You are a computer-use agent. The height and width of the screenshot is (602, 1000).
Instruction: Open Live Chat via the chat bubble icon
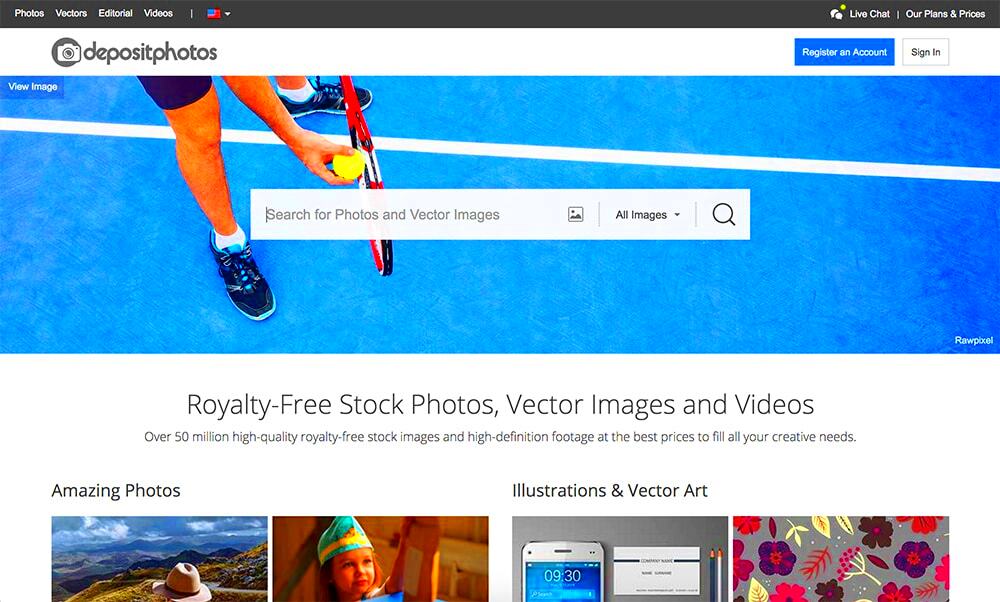click(x=838, y=13)
